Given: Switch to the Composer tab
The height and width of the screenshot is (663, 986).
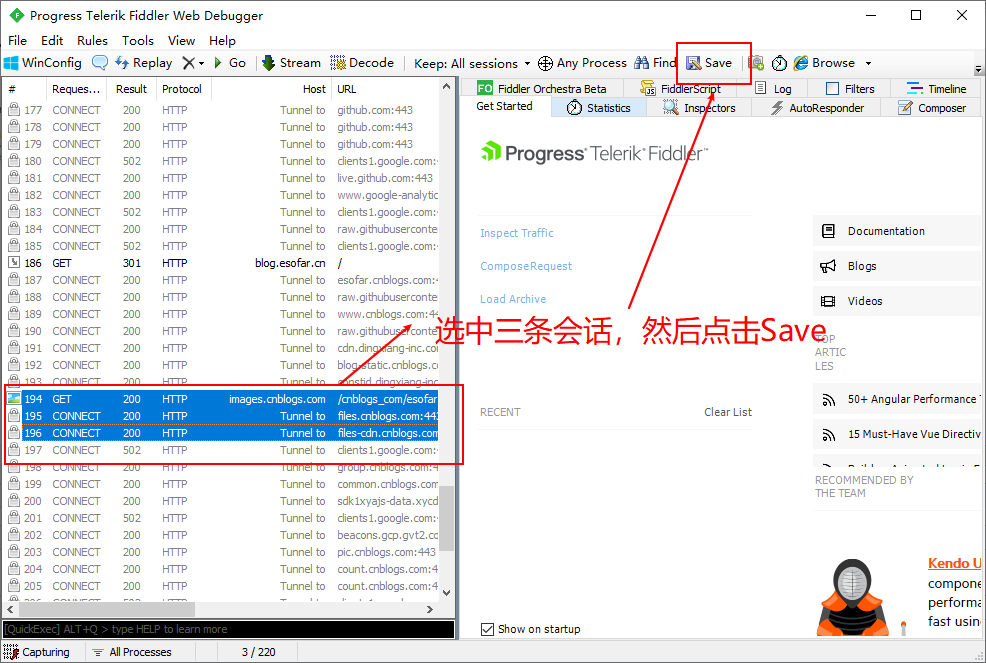Looking at the screenshot, I should point(932,108).
